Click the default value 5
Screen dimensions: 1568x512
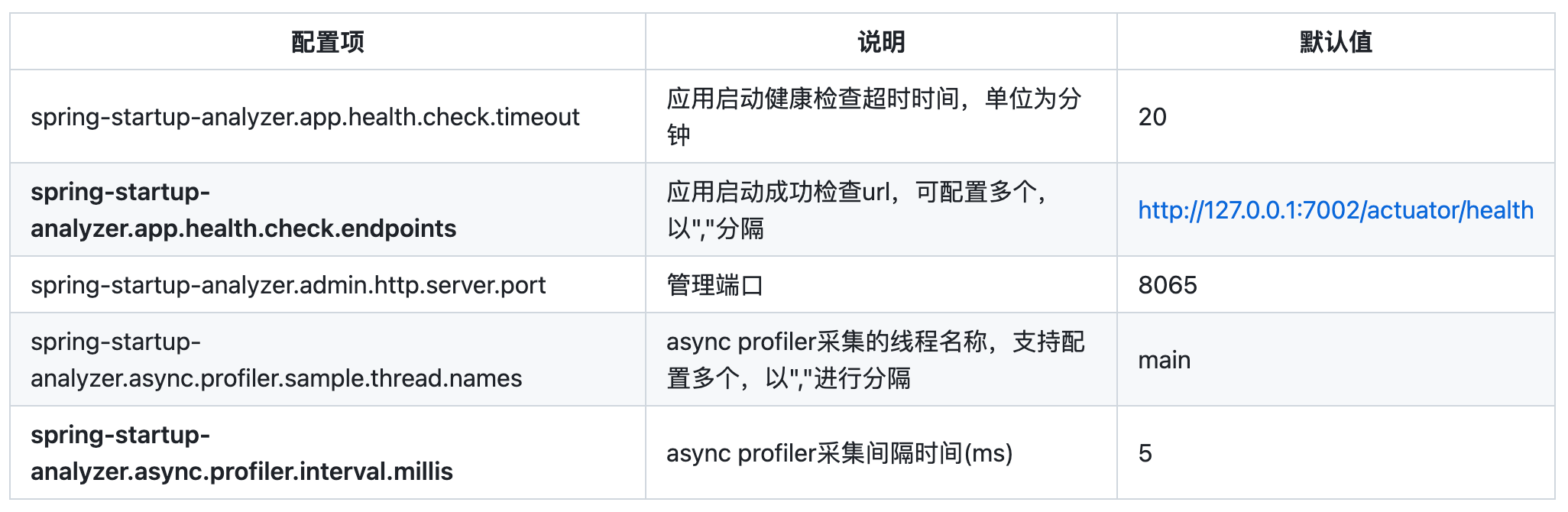point(1145,453)
